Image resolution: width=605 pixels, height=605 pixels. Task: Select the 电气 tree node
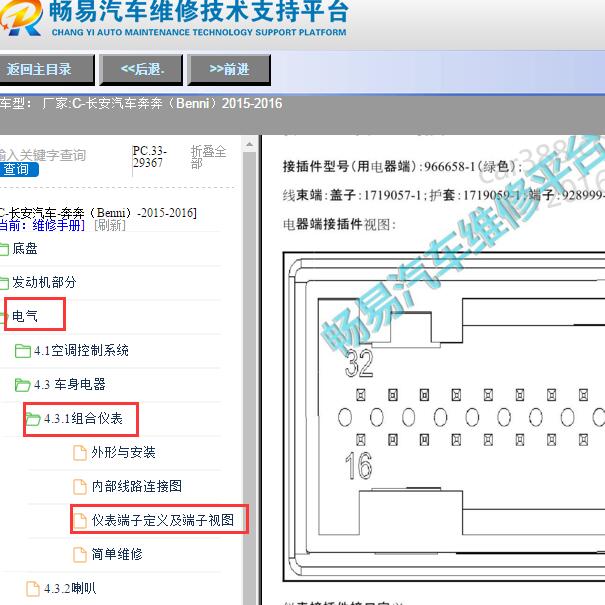[25, 316]
